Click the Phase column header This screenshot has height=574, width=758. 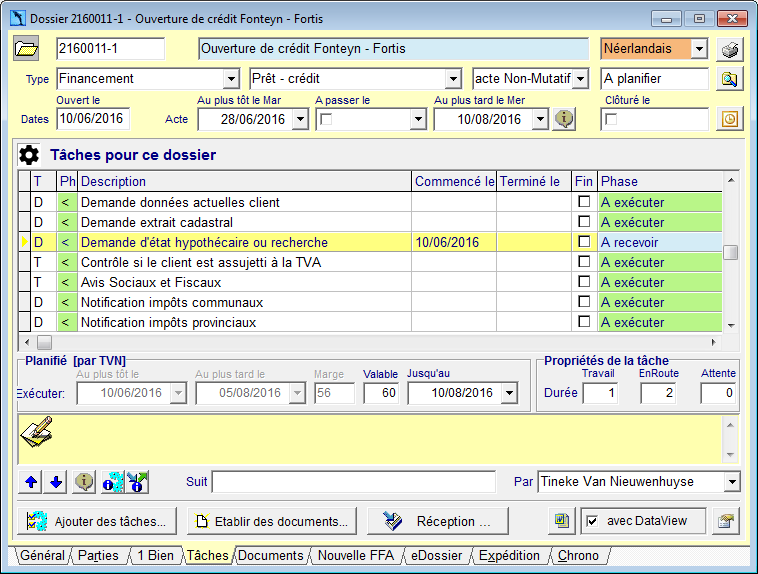[x=660, y=181]
